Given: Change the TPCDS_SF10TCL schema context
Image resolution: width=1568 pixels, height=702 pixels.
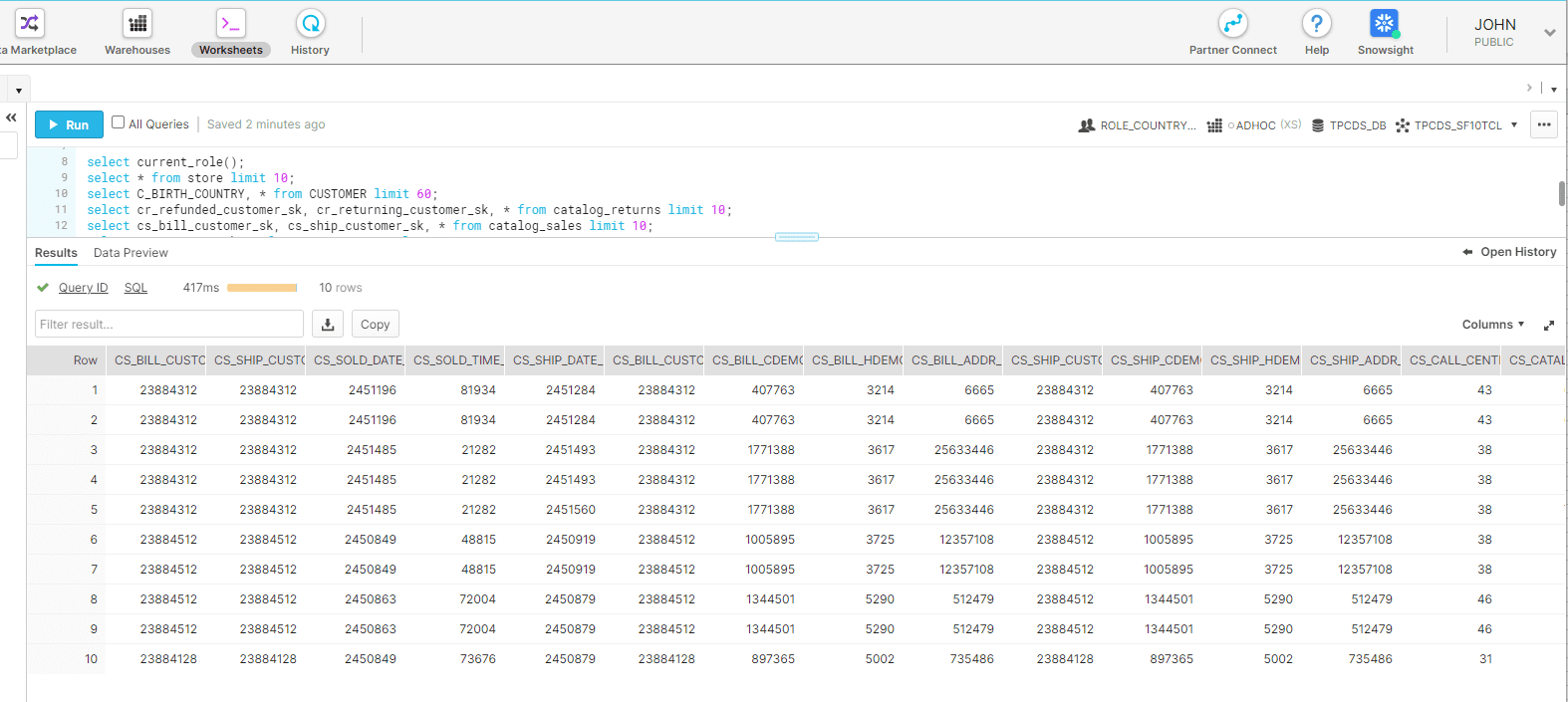Looking at the screenshot, I should [x=1448, y=125].
